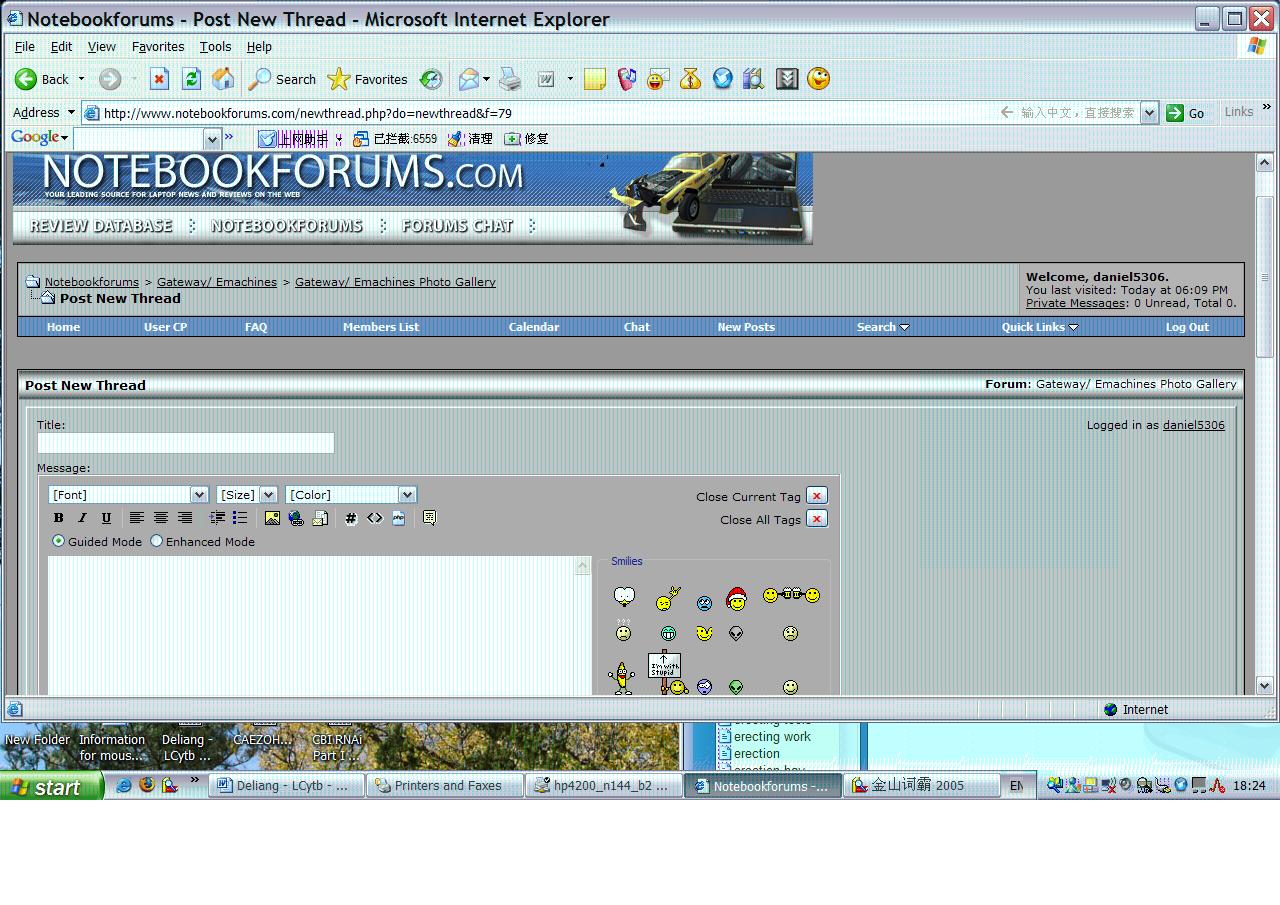Click the IE Print icon

(x=510, y=79)
